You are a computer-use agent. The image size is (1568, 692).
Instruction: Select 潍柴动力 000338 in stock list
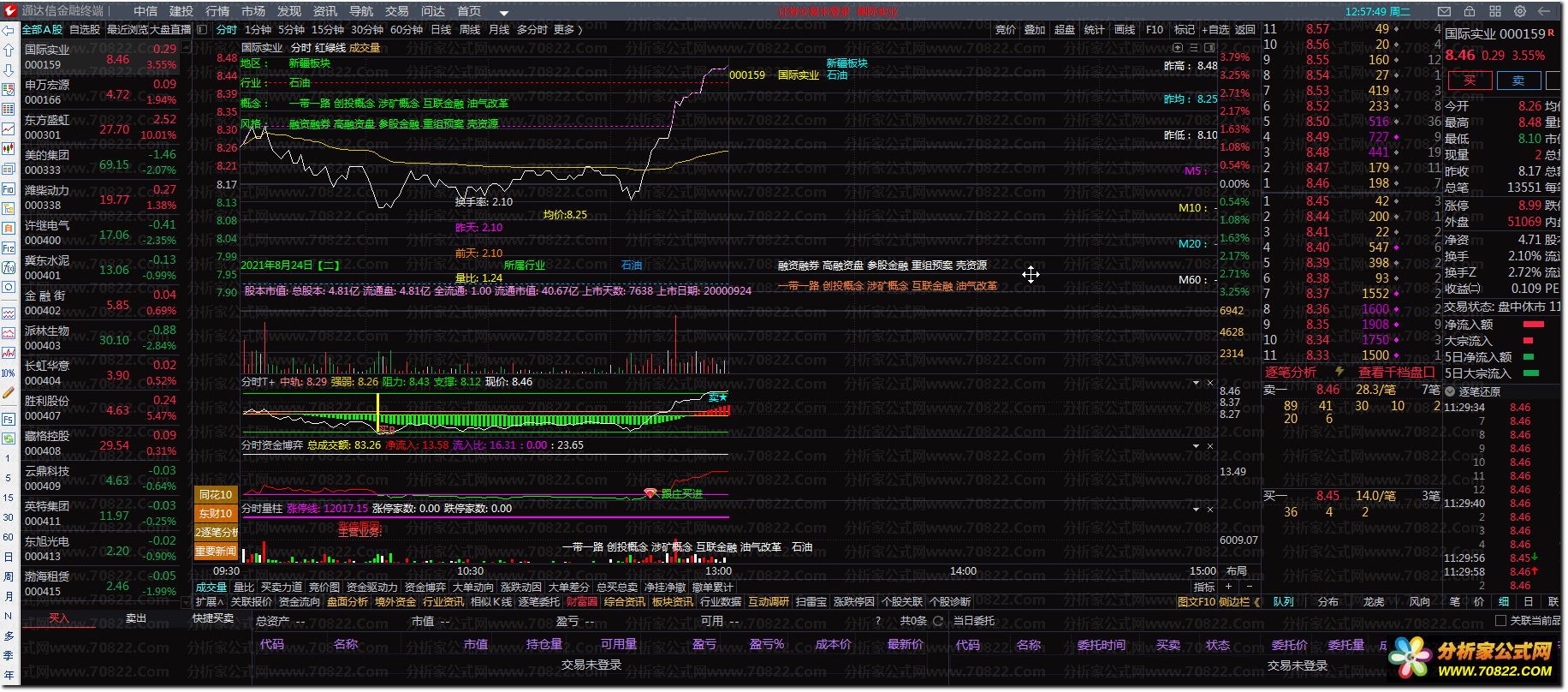[100, 198]
